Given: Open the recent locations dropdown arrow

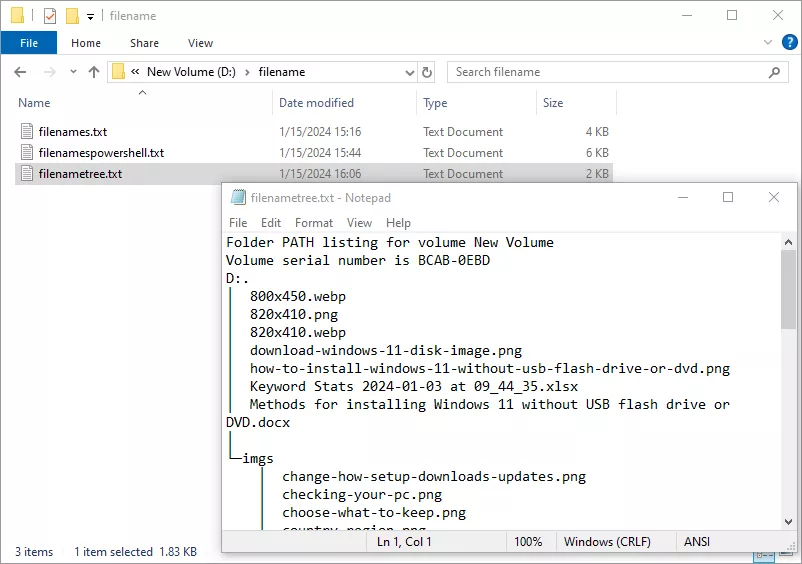Looking at the screenshot, I should coord(73,72).
